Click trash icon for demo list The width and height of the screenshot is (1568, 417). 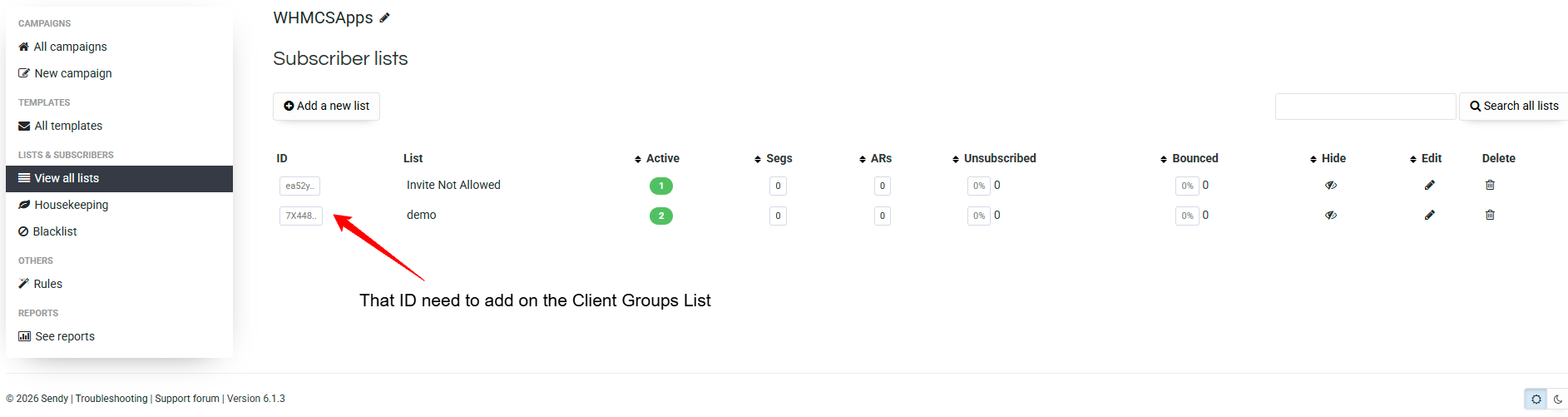(x=1489, y=215)
